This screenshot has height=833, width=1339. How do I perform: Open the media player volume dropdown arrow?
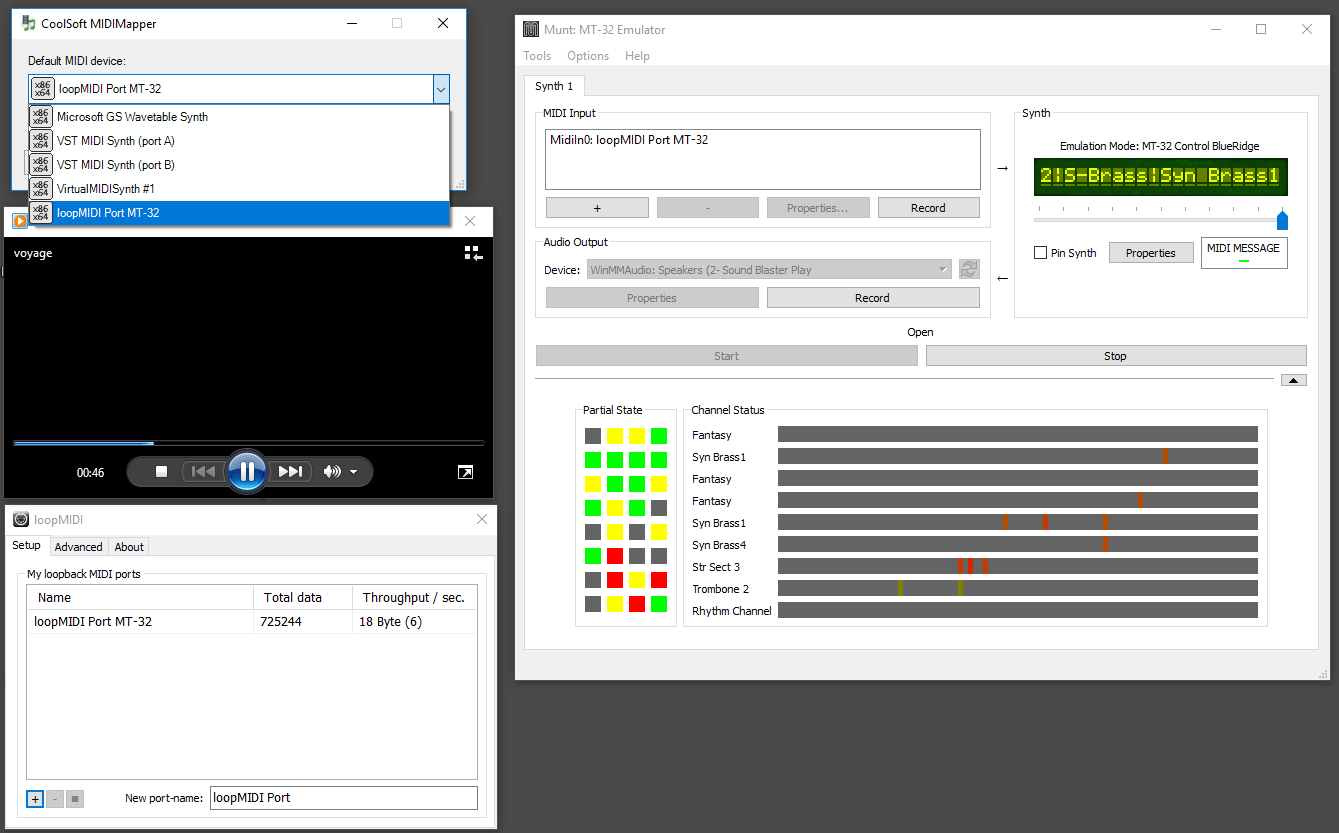(354, 473)
